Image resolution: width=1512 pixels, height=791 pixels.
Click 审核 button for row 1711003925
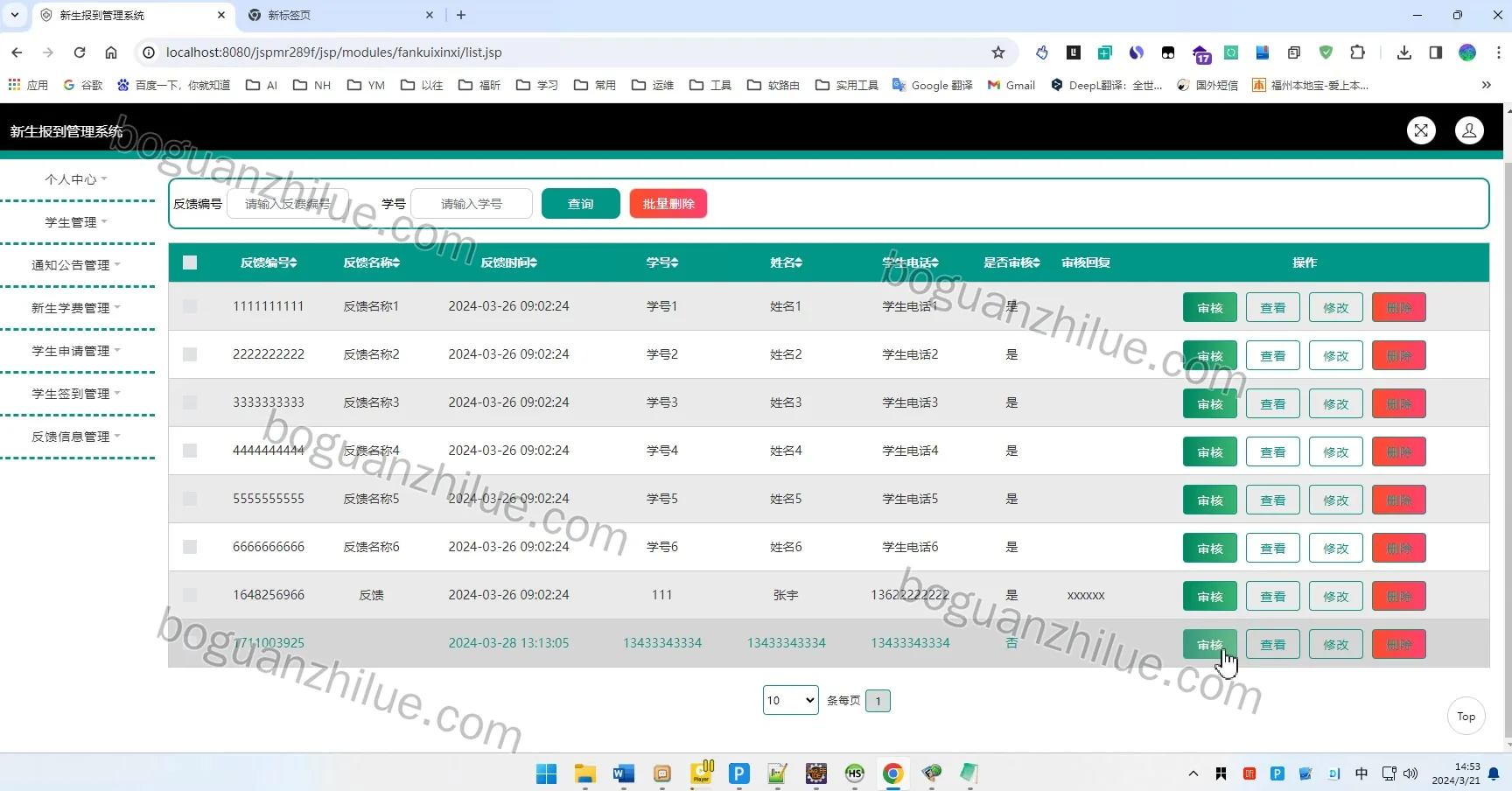tap(1210, 645)
